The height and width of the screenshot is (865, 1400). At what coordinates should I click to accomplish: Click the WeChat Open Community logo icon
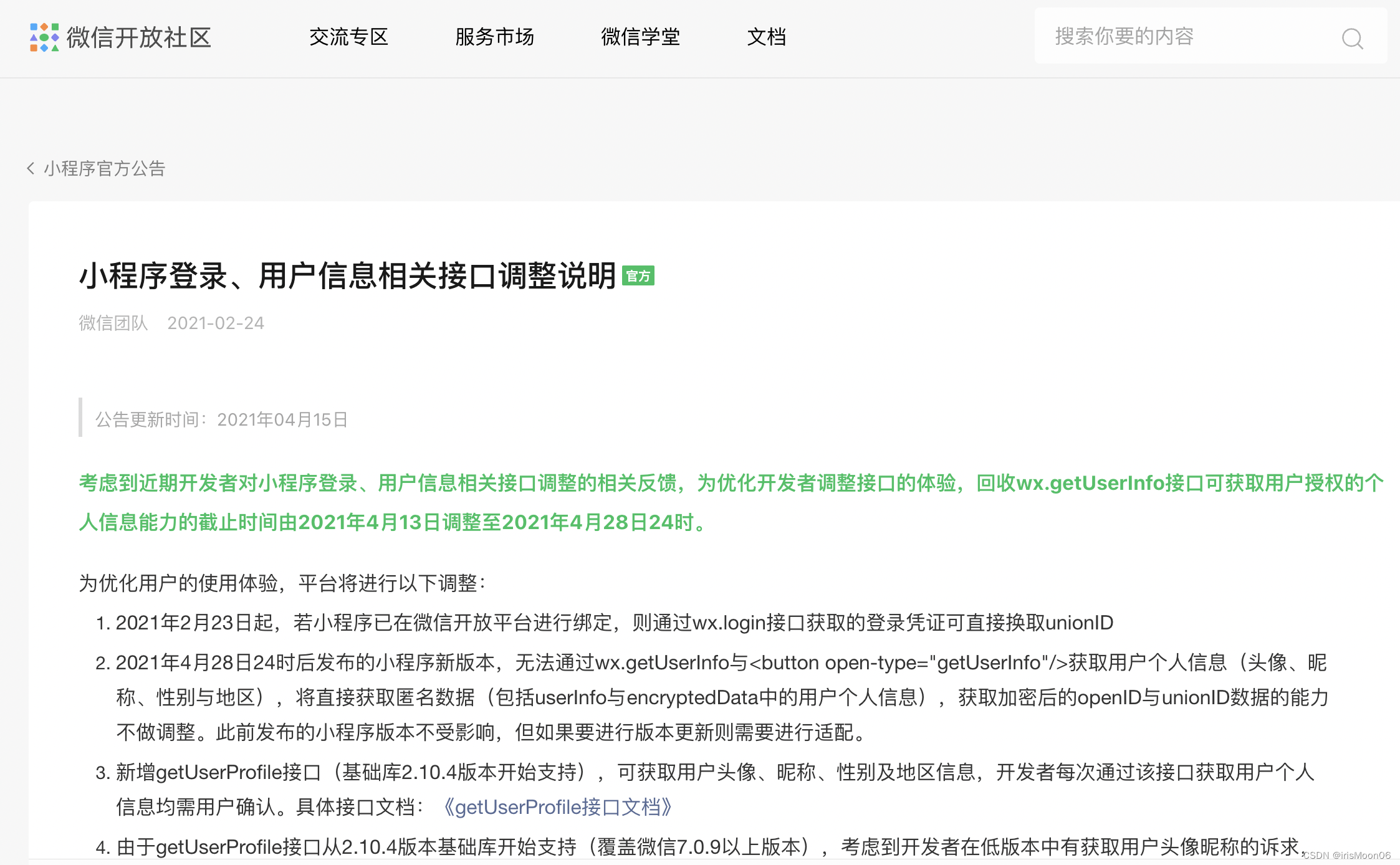click(44, 37)
